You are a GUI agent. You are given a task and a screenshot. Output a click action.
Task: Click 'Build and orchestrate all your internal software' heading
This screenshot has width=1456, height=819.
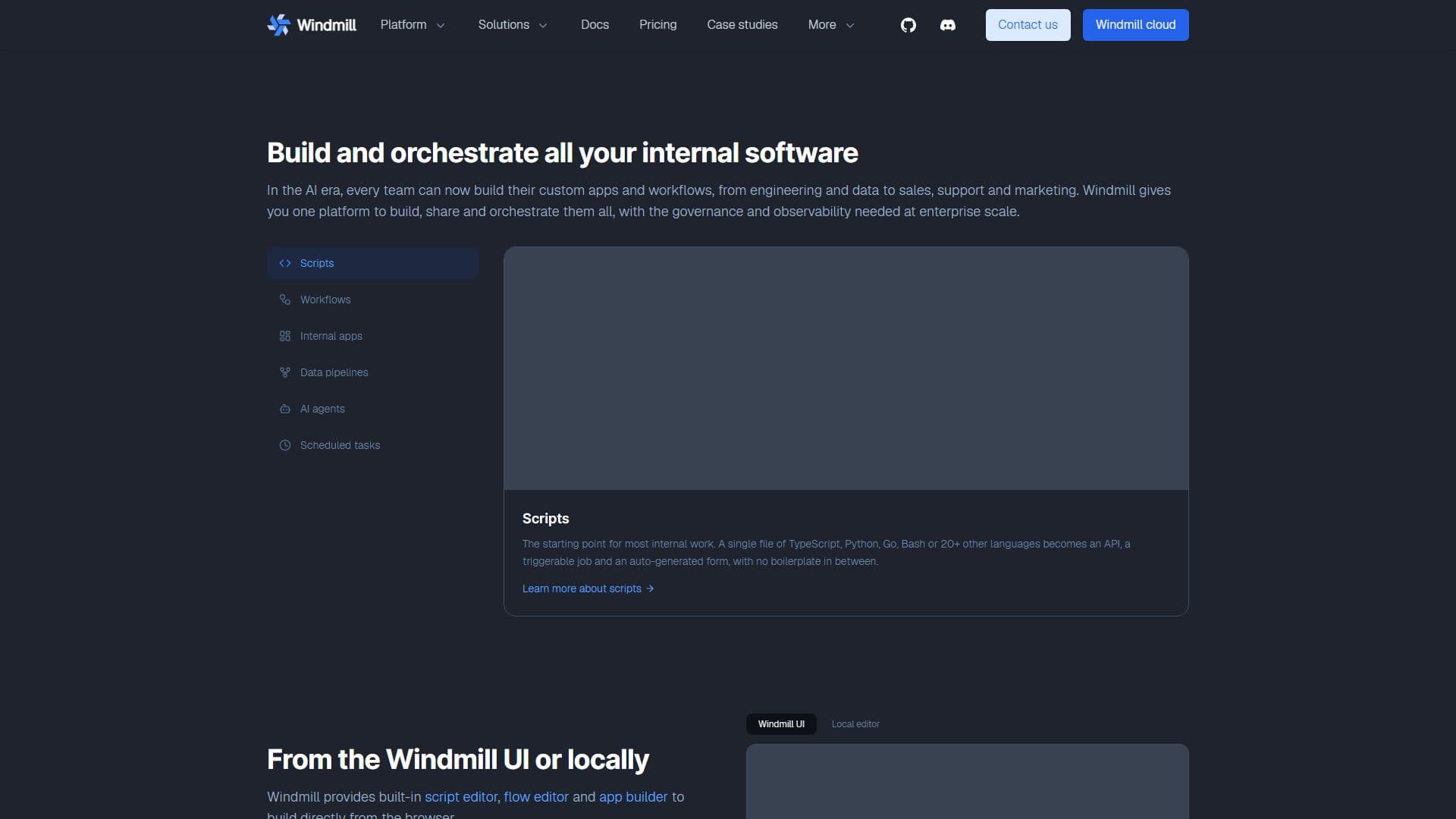[x=563, y=152]
